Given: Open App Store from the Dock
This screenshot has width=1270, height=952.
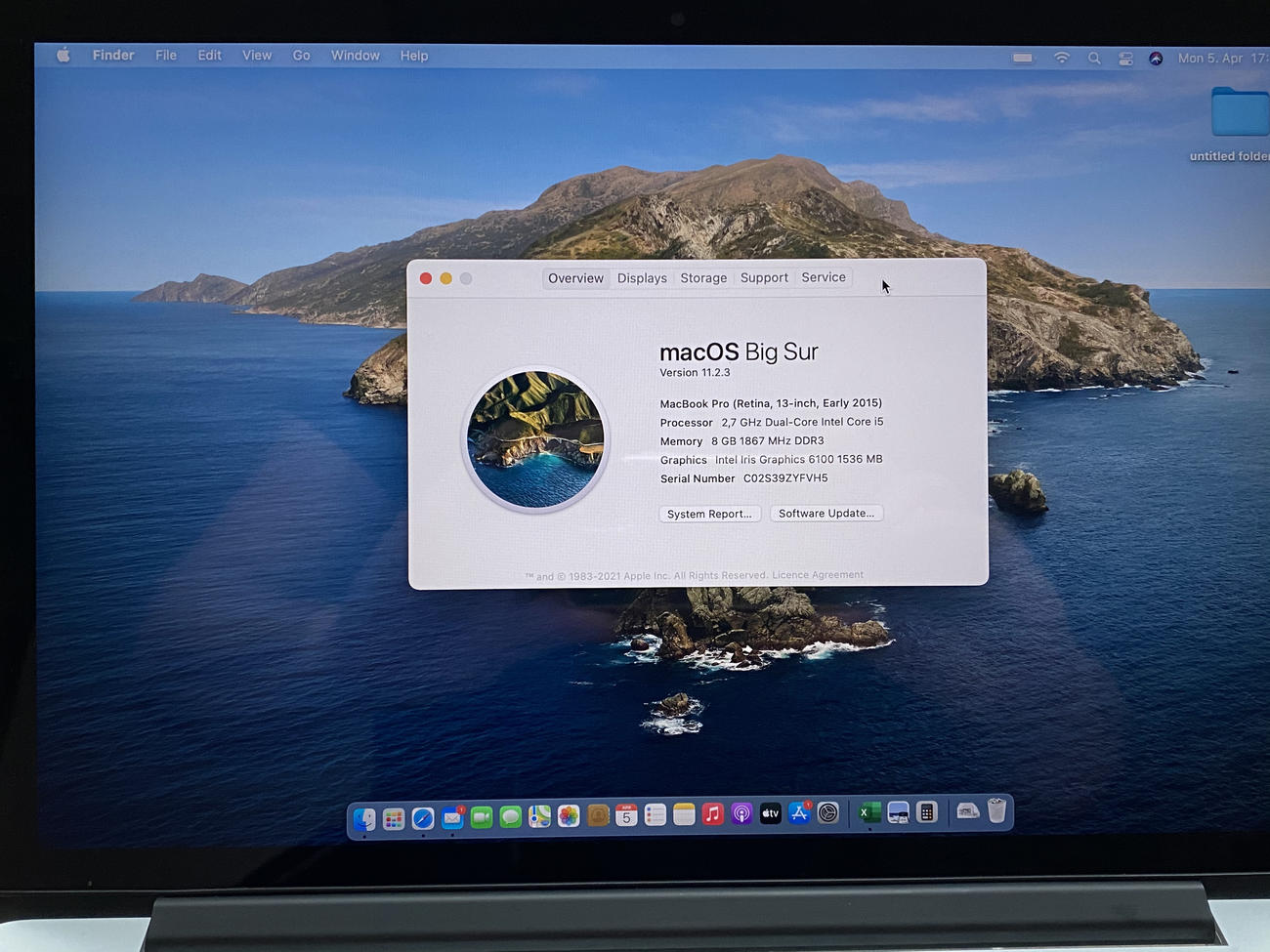Looking at the screenshot, I should point(799,812).
